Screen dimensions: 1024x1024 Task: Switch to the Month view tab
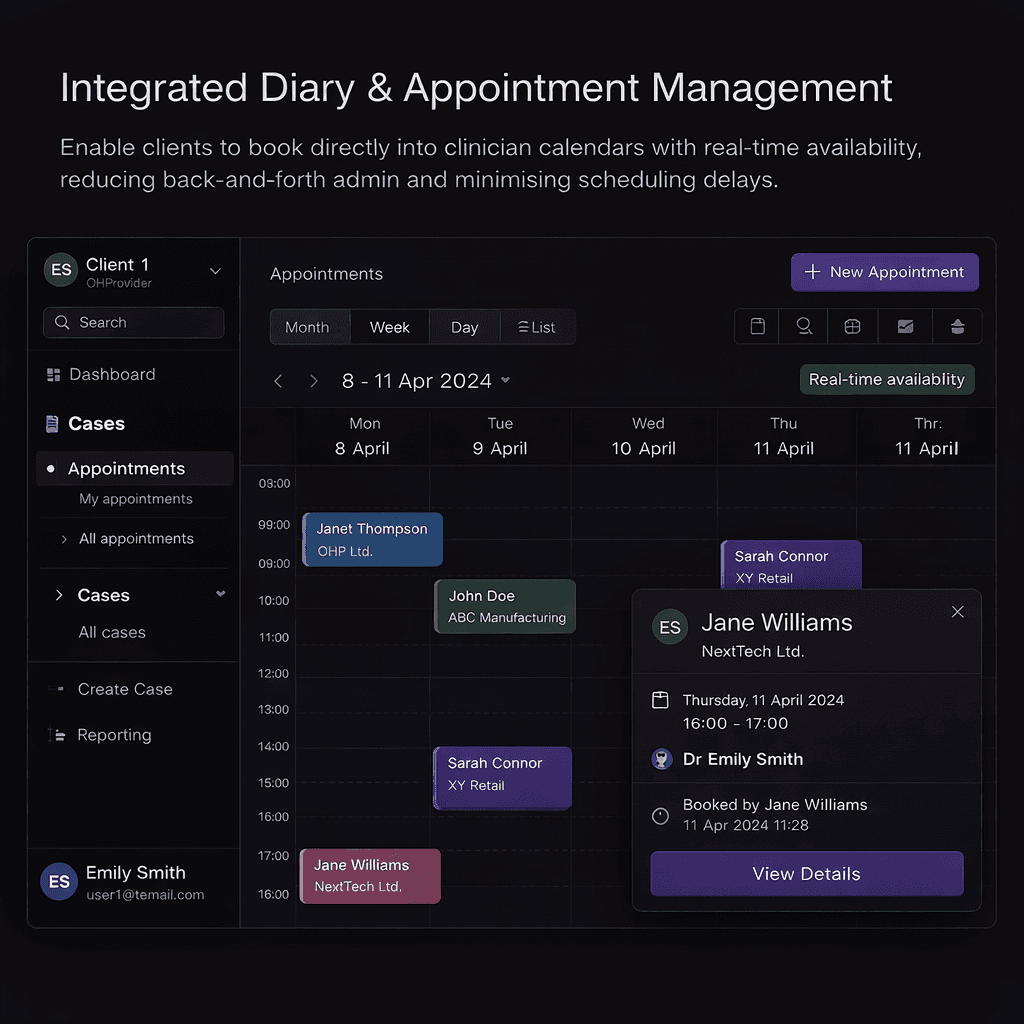[308, 327]
